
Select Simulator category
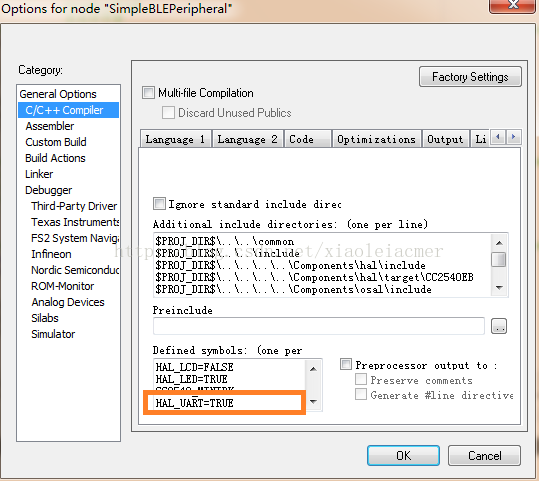(x=53, y=334)
